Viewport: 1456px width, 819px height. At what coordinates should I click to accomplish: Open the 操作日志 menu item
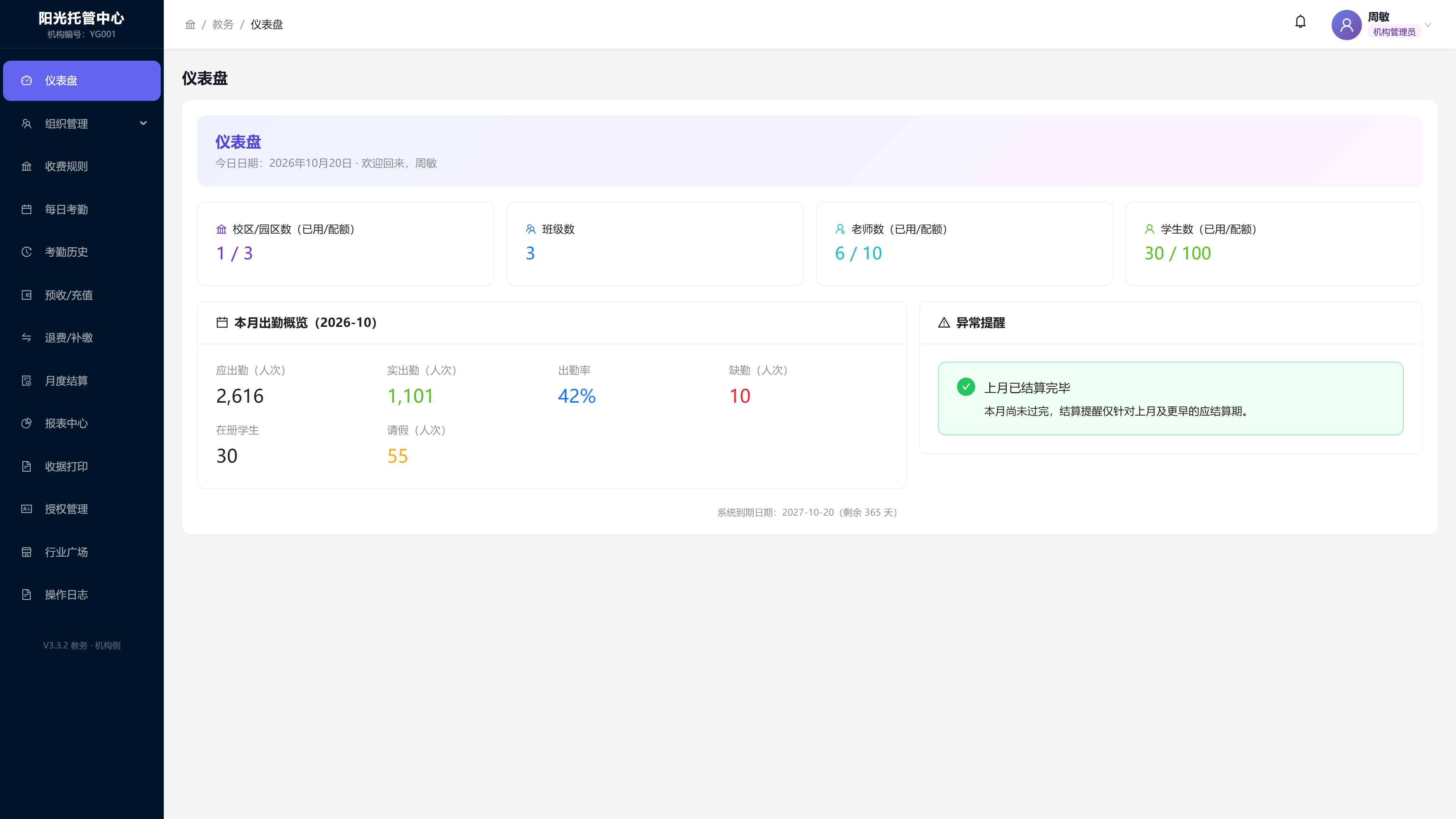point(82,595)
